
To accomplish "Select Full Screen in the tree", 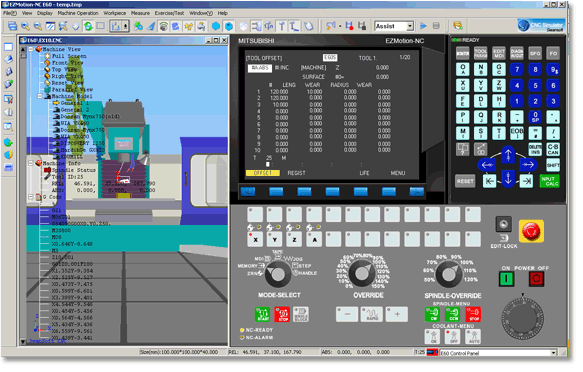I will coord(70,56).
